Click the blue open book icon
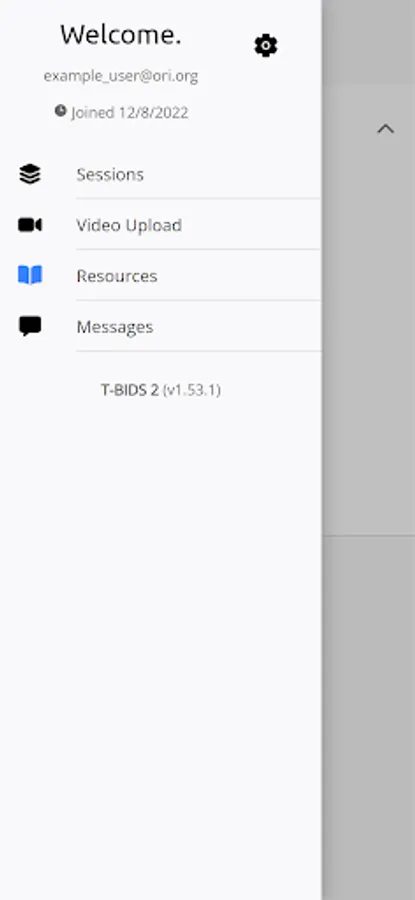 tap(30, 276)
